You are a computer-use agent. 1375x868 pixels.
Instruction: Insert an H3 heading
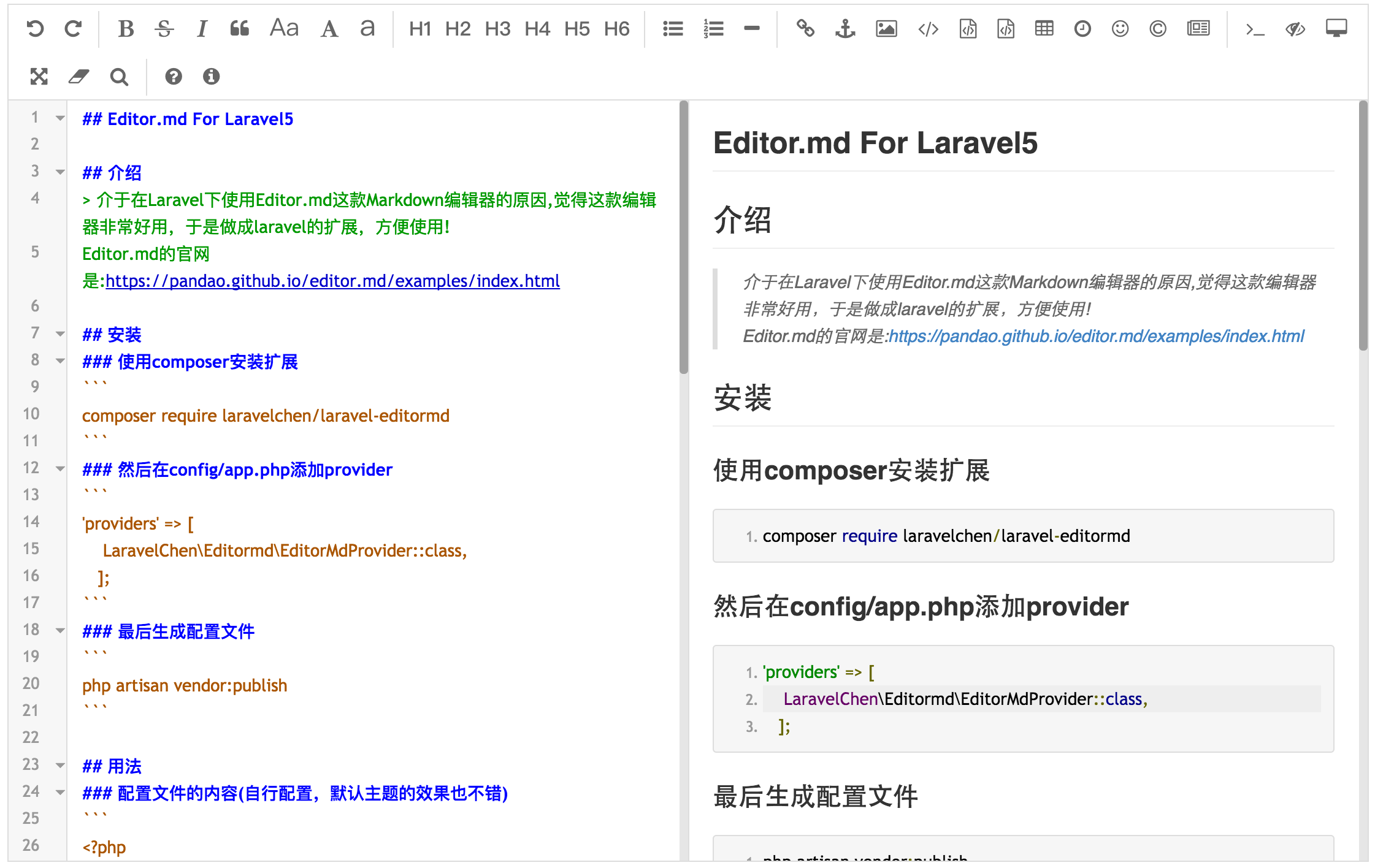pyautogui.click(x=497, y=29)
